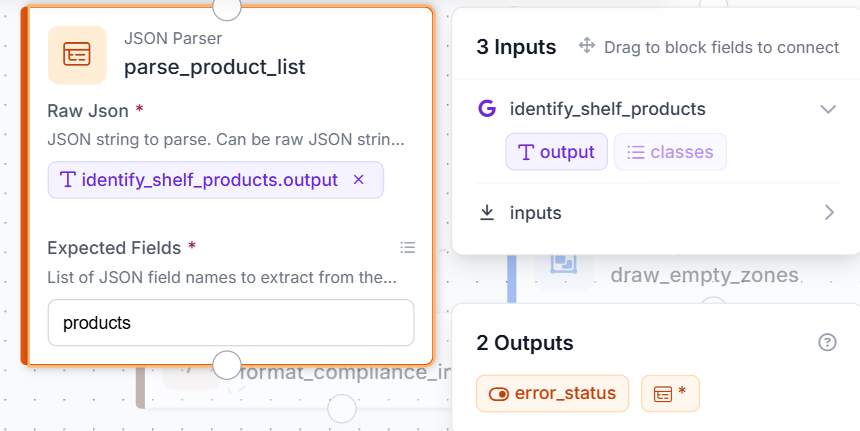Click the download icon next to inputs

coord(487,213)
